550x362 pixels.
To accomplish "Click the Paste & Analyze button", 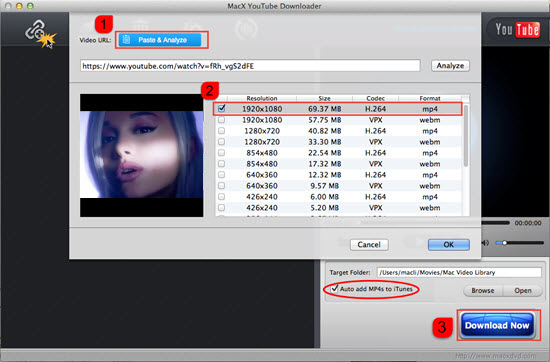I will 160,40.
